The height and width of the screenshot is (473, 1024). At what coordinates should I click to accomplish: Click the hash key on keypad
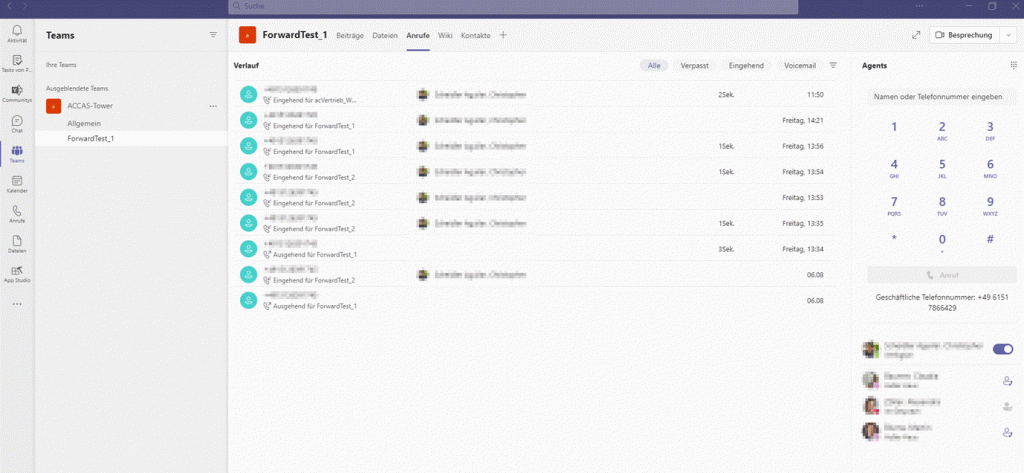(x=990, y=240)
